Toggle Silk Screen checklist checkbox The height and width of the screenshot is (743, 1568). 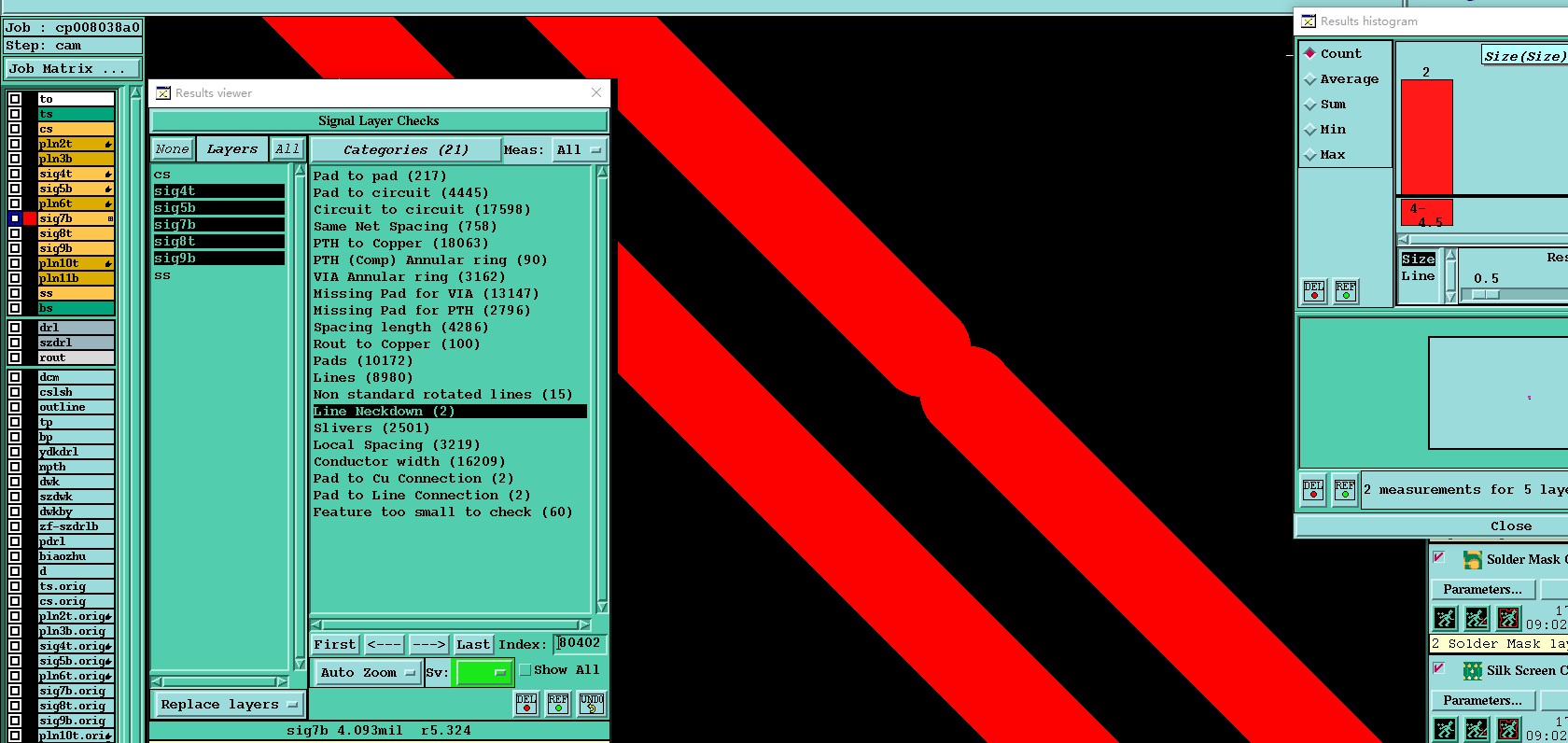click(1439, 668)
